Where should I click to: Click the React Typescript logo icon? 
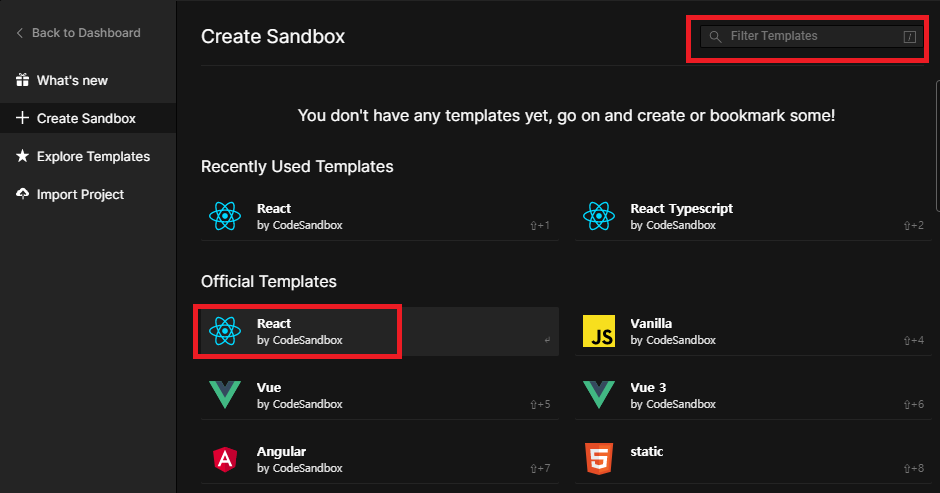pyautogui.click(x=599, y=217)
